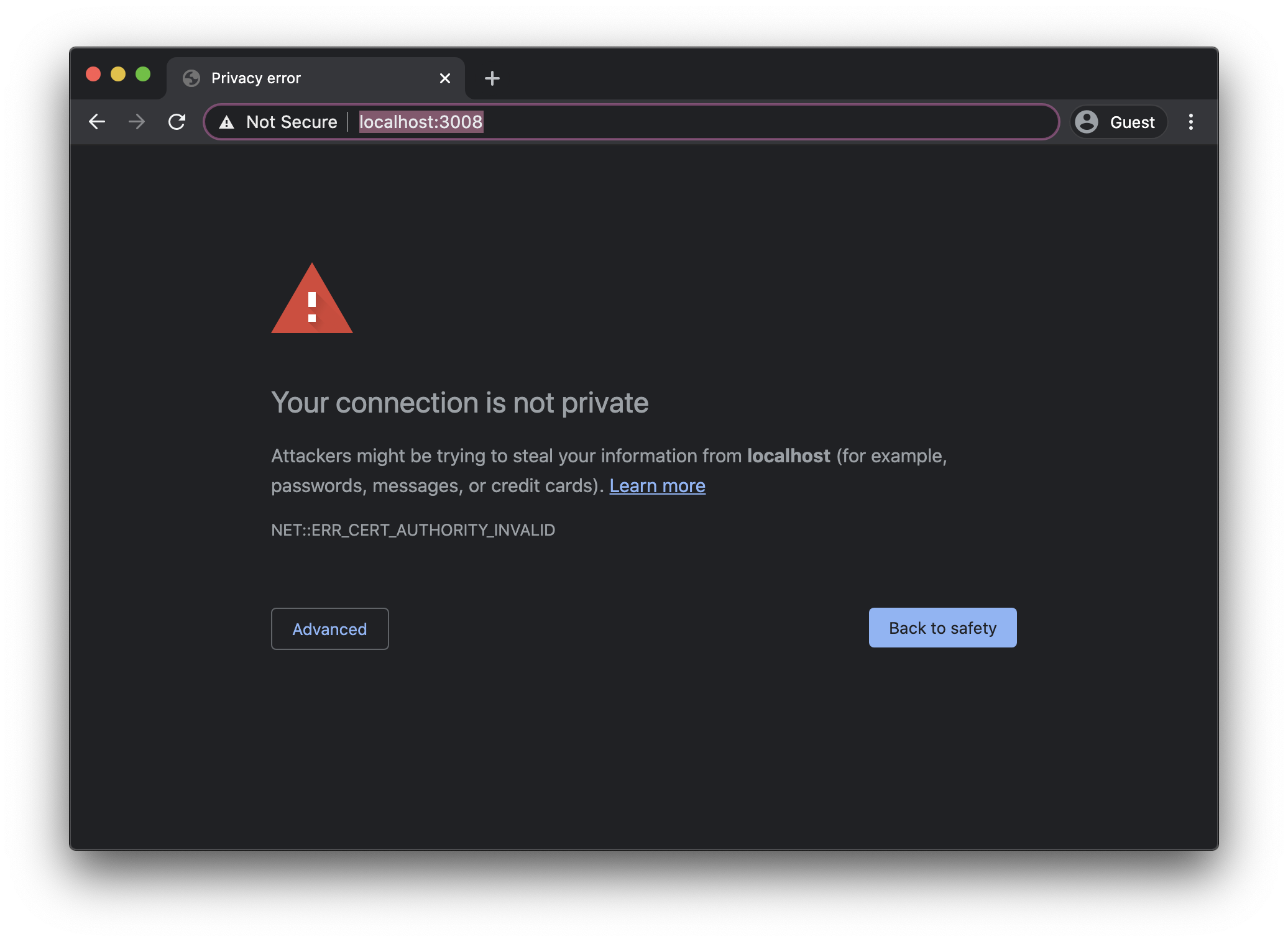Open Chrome's three-dot menu
This screenshot has width=1288, height=942.
(x=1190, y=122)
